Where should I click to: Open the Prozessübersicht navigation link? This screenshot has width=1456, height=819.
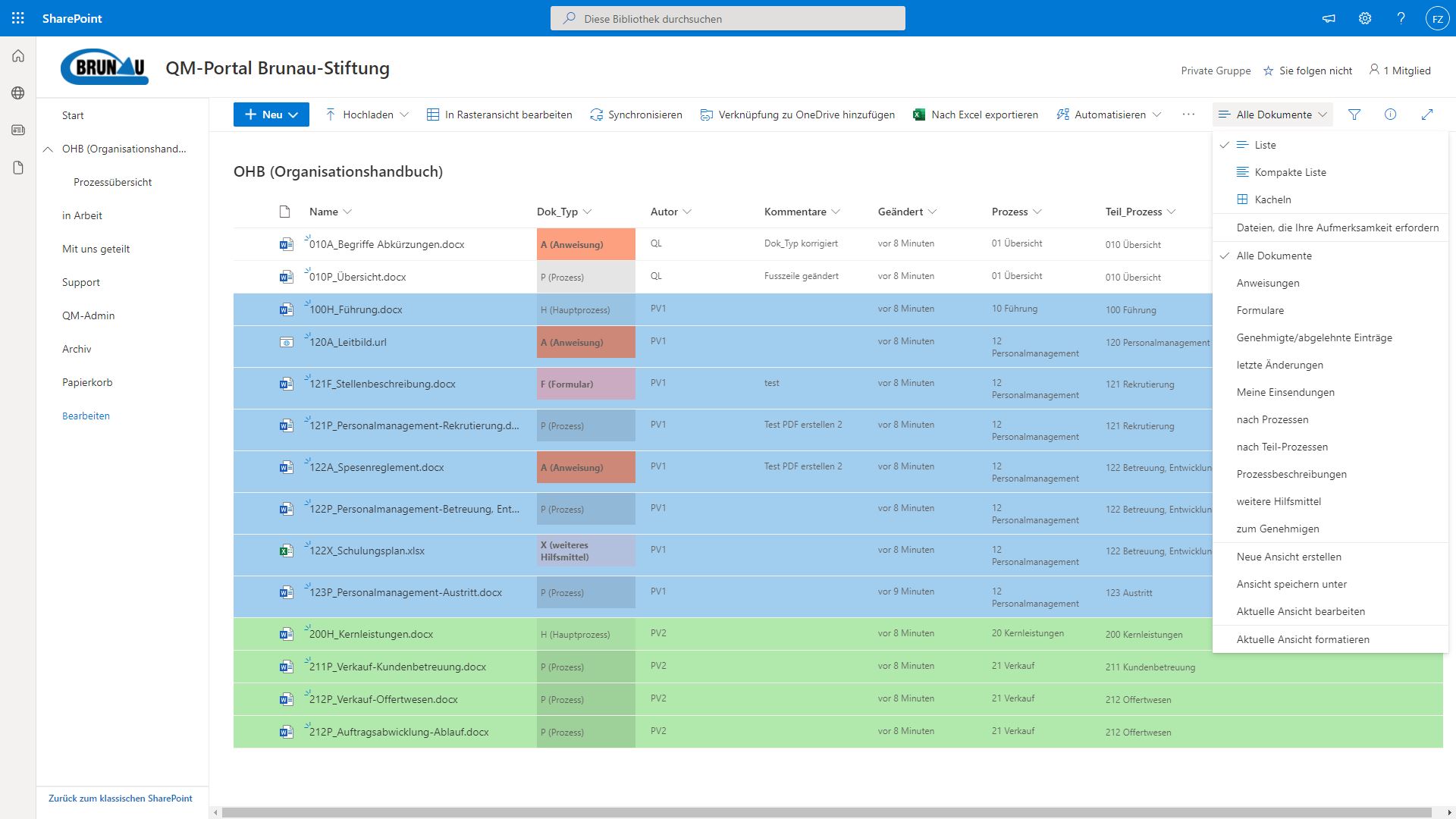(x=112, y=182)
